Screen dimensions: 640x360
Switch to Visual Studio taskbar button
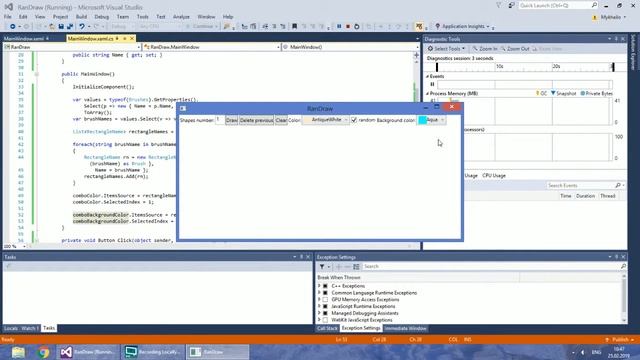tap(88, 352)
